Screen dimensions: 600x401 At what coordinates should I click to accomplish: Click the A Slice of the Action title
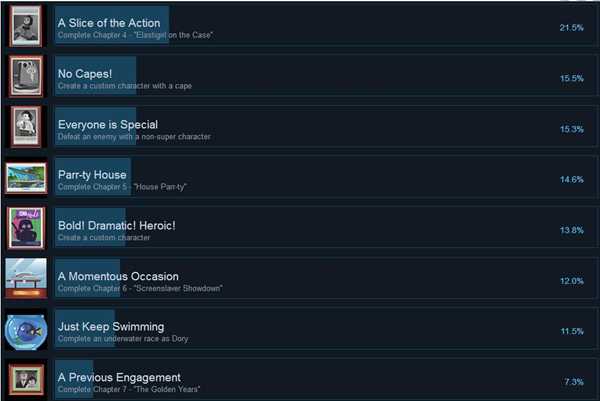109,23
